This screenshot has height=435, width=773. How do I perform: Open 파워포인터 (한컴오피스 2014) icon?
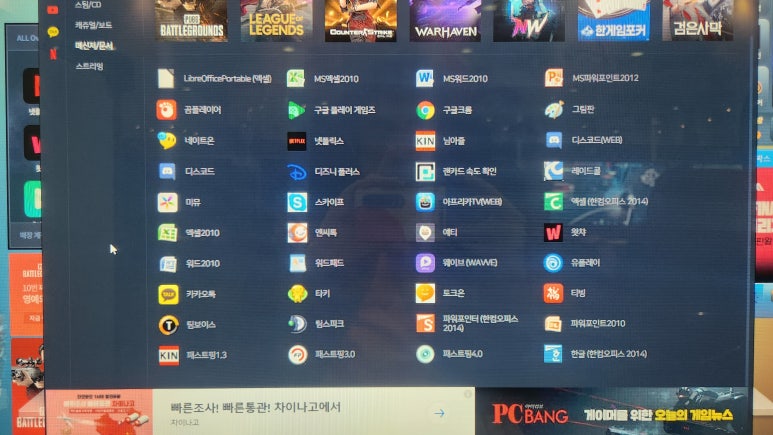pyautogui.click(x=425, y=324)
